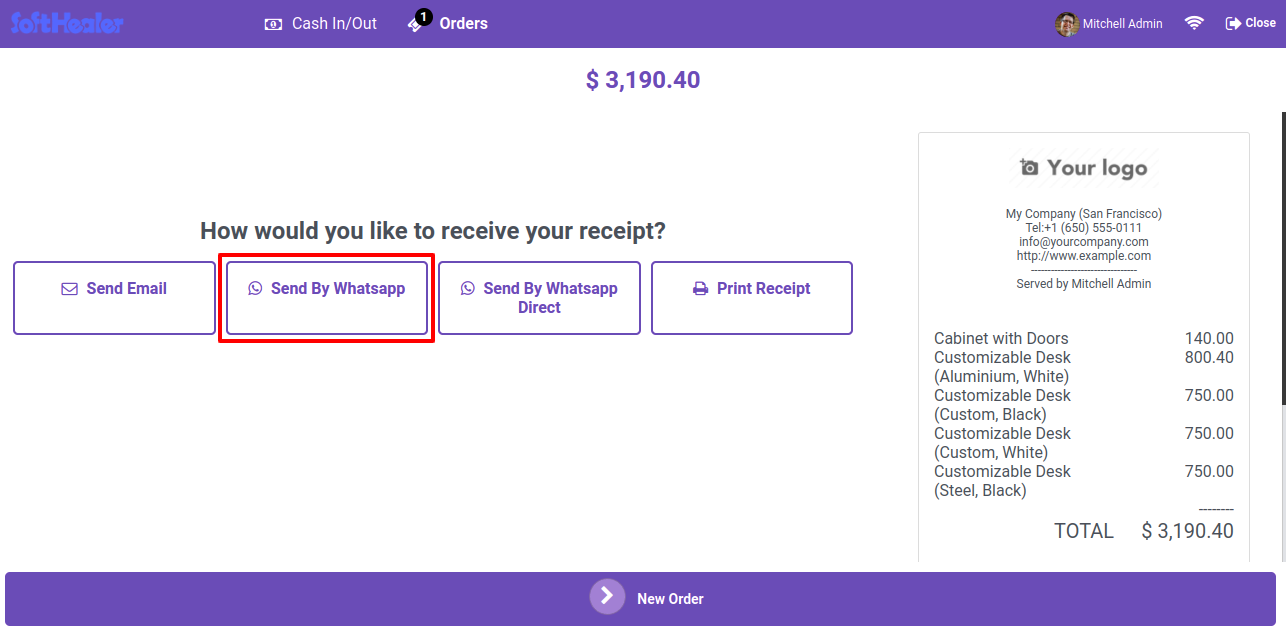Click the envelope icon on Send Email
Viewport: 1286px width, 636px height.
[70, 289]
